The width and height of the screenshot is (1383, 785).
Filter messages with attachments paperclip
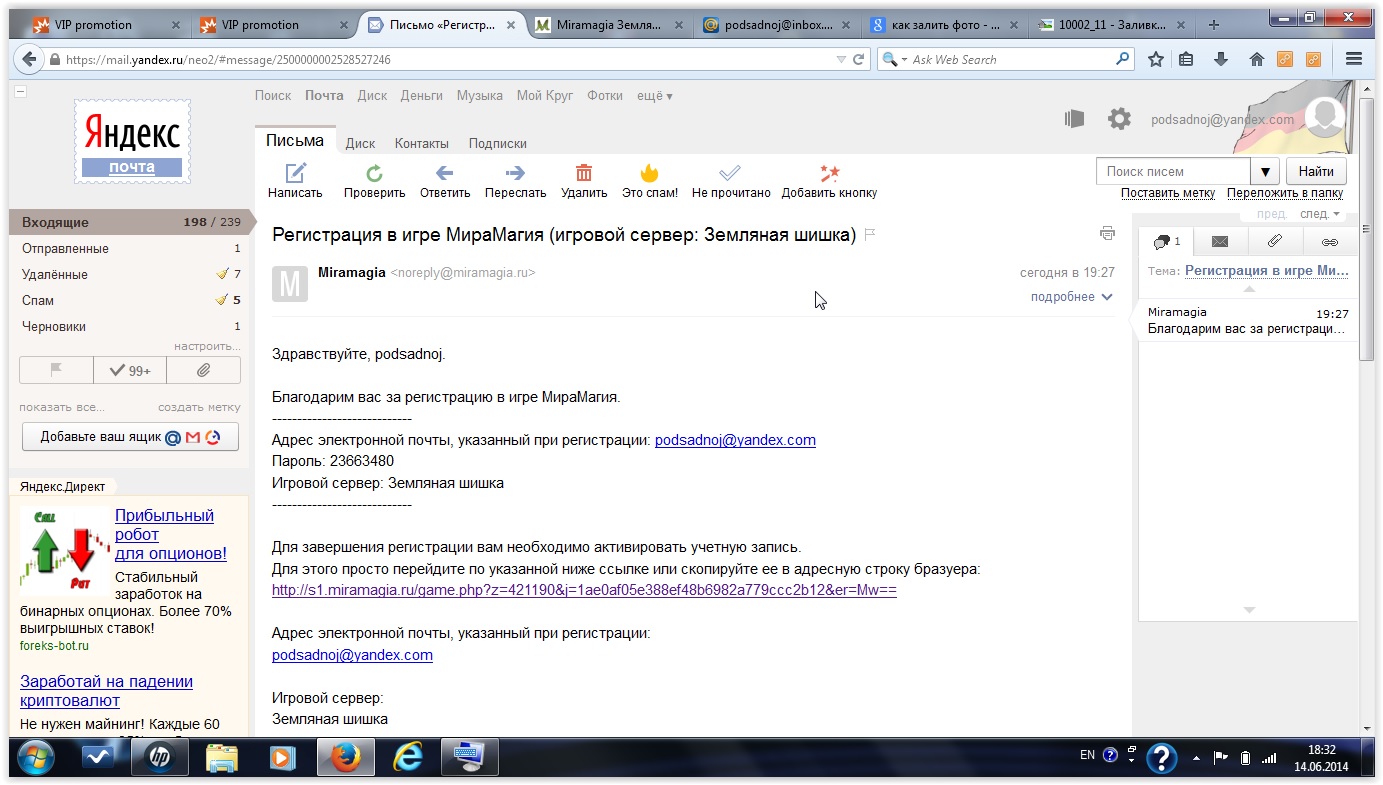point(203,370)
